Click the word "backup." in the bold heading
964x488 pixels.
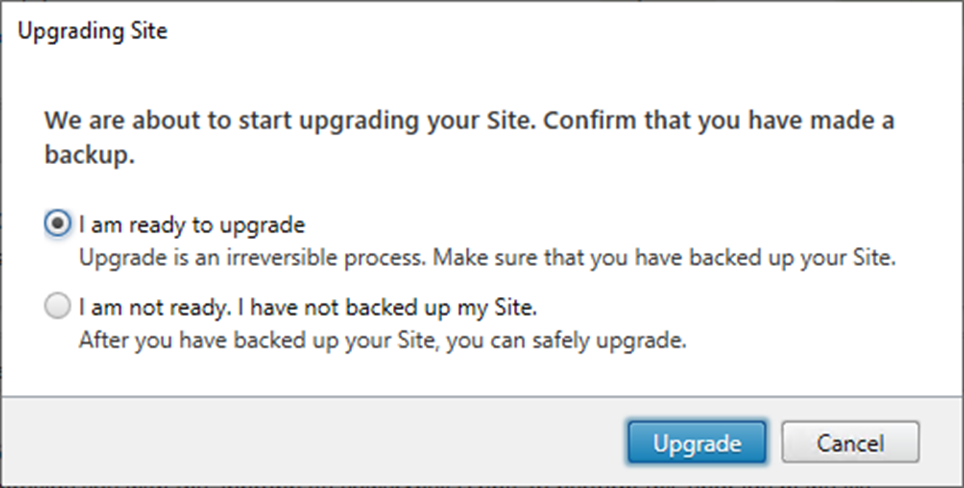pos(90,155)
